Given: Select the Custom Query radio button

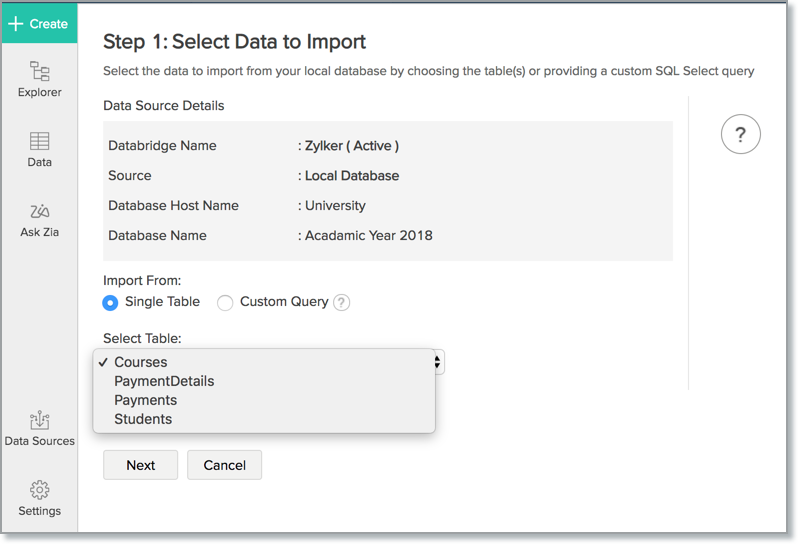Looking at the screenshot, I should (x=225, y=302).
